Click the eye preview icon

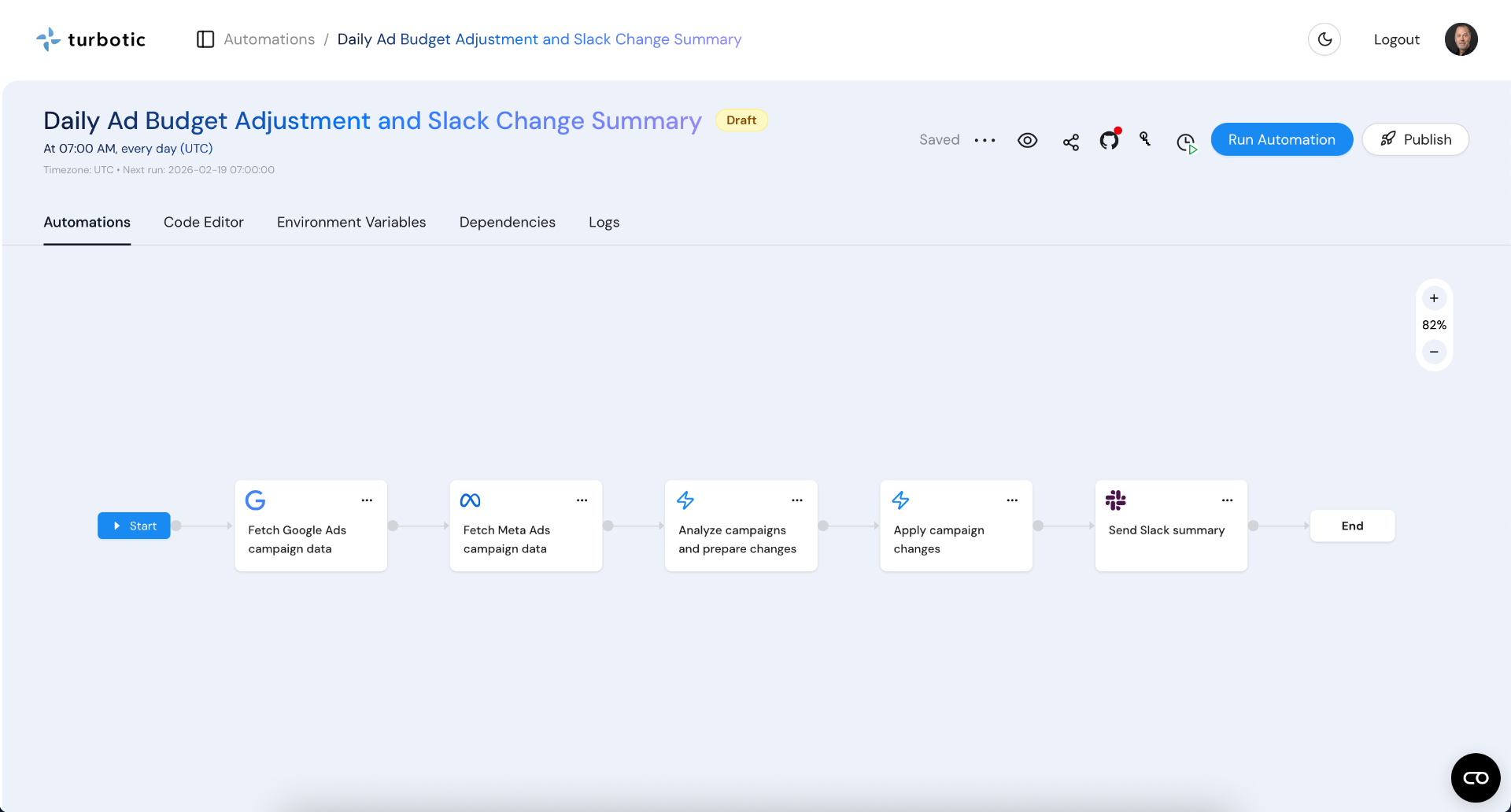tap(1027, 140)
